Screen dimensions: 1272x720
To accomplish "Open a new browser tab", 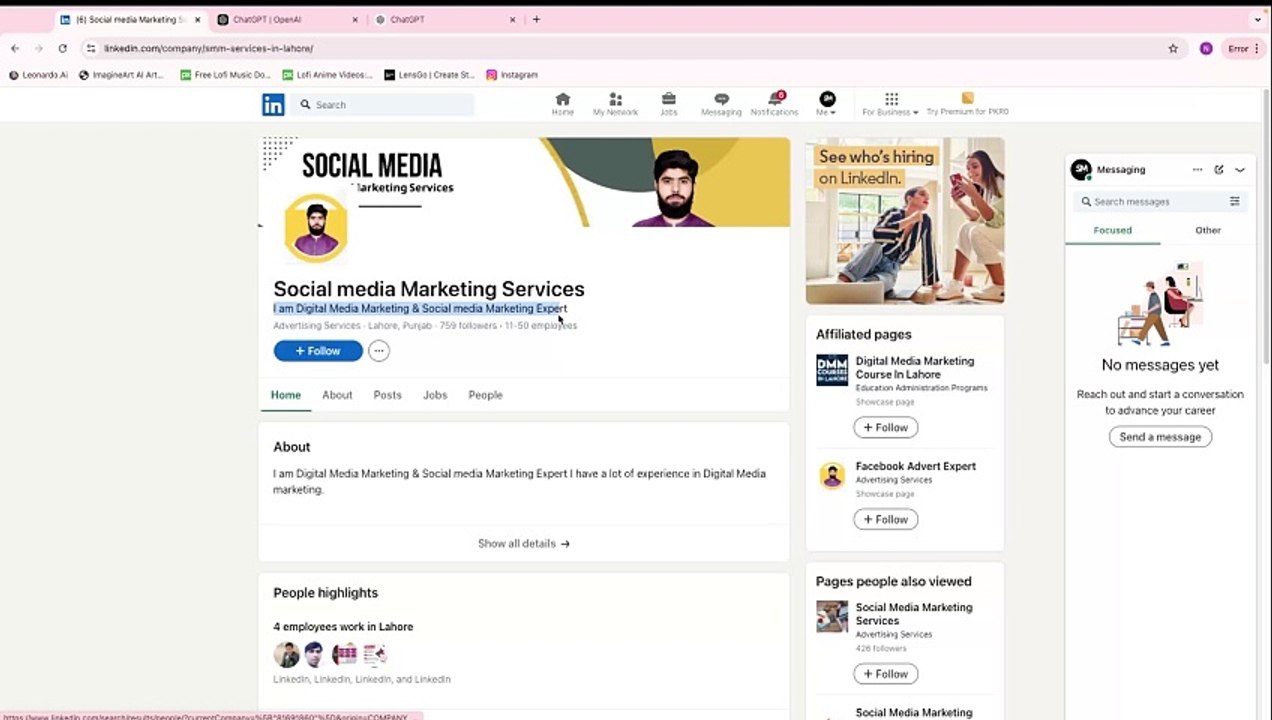I will (x=536, y=19).
